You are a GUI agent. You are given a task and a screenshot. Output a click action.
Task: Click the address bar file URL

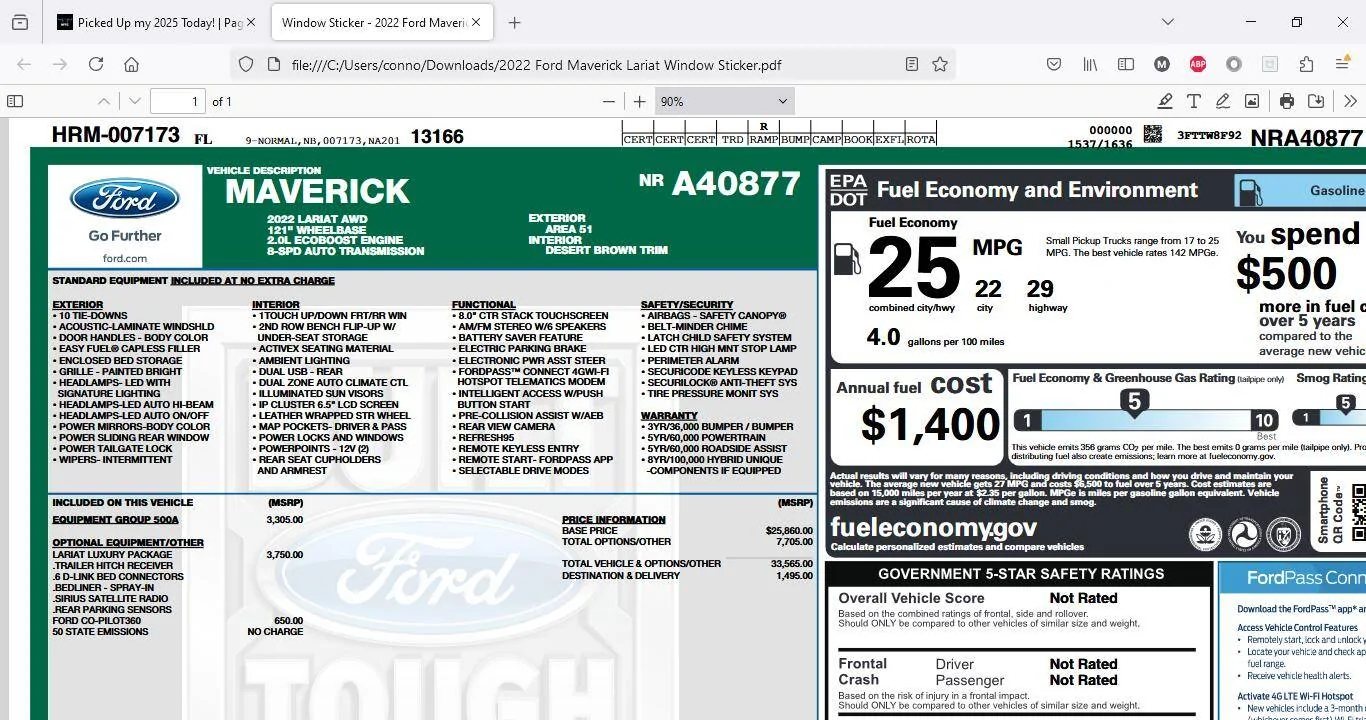click(537, 65)
